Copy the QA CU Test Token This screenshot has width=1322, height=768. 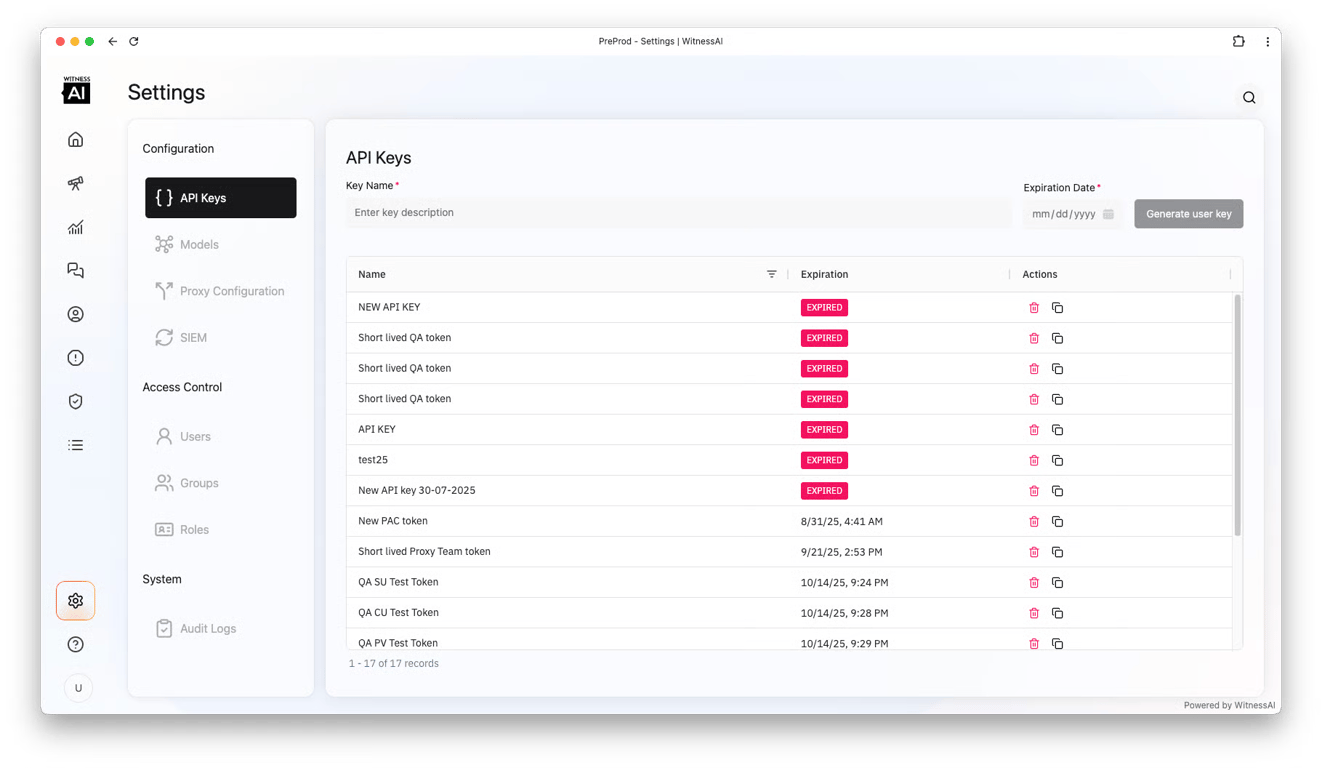[x=1057, y=613]
